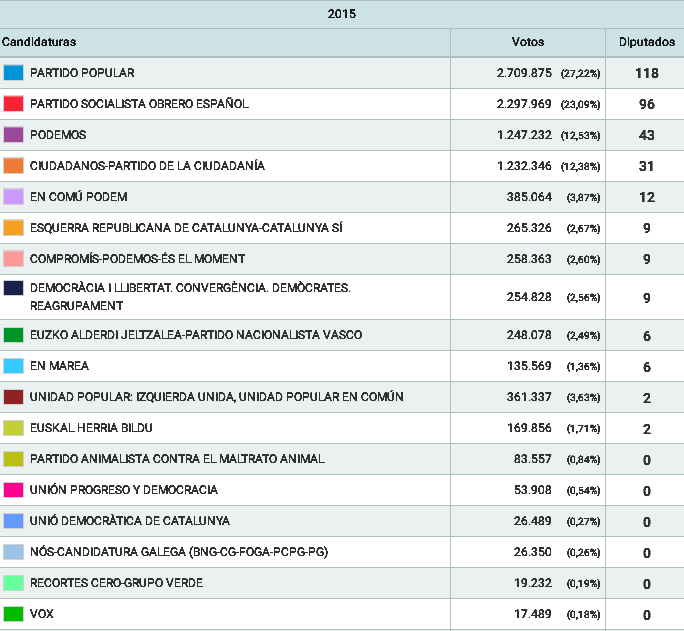Viewport: 684px width, 631px height.
Task: Select PARTIDO ANIMALISTA CONTRA EL MALTRATO ANIMAL
Action: tap(177, 459)
